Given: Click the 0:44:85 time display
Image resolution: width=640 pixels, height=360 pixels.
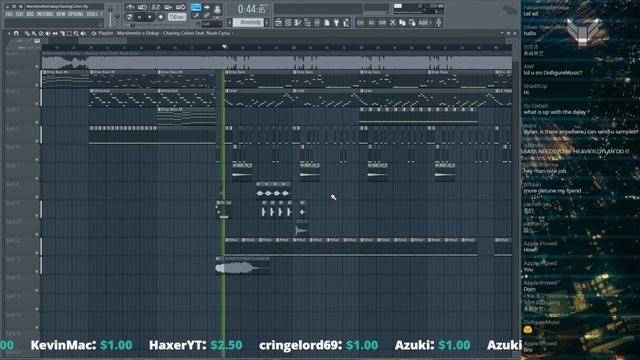Looking at the screenshot, I should click(x=252, y=9).
